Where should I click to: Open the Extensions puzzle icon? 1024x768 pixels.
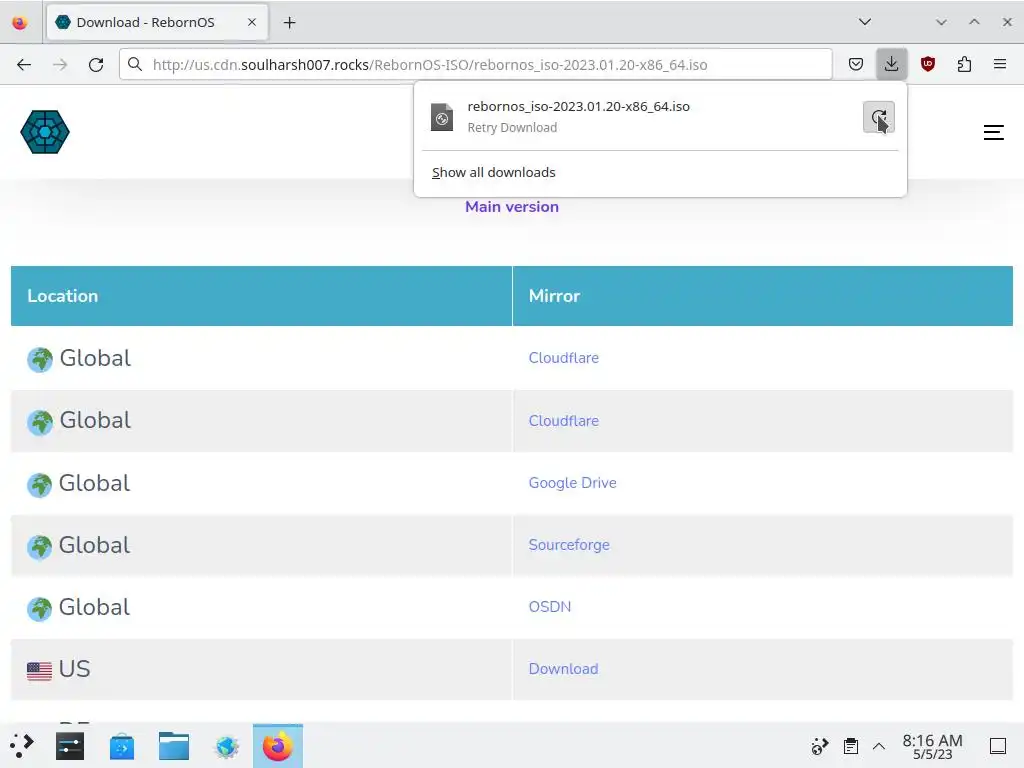pyautogui.click(x=964, y=64)
